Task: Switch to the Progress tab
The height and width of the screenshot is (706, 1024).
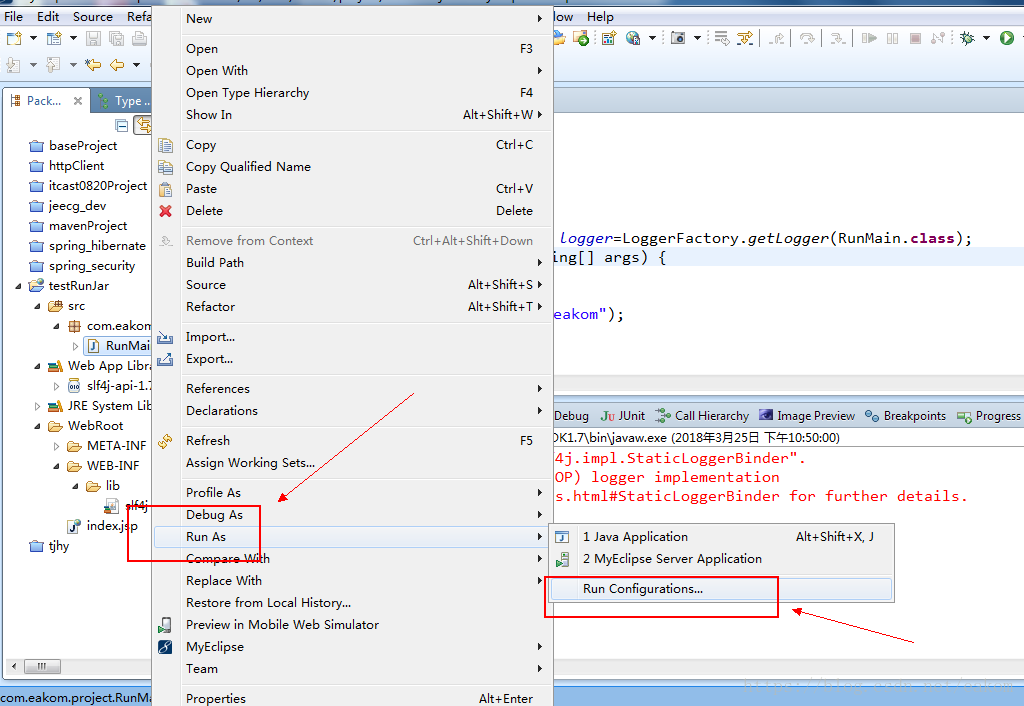Action: coord(989,416)
